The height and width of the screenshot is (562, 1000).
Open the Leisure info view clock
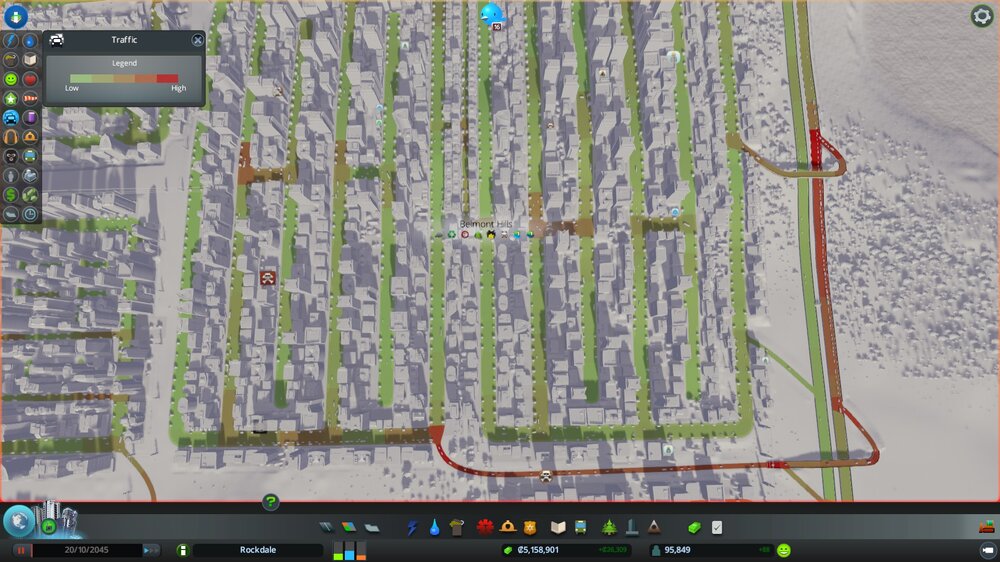[30, 214]
